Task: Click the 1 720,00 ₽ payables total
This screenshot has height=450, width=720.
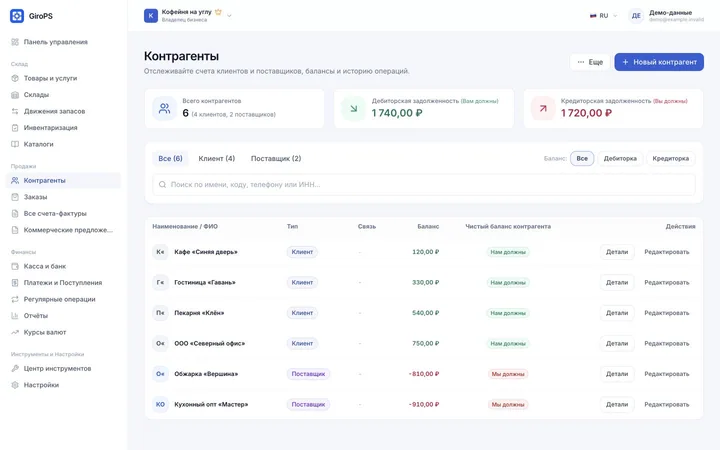Action: point(586,113)
